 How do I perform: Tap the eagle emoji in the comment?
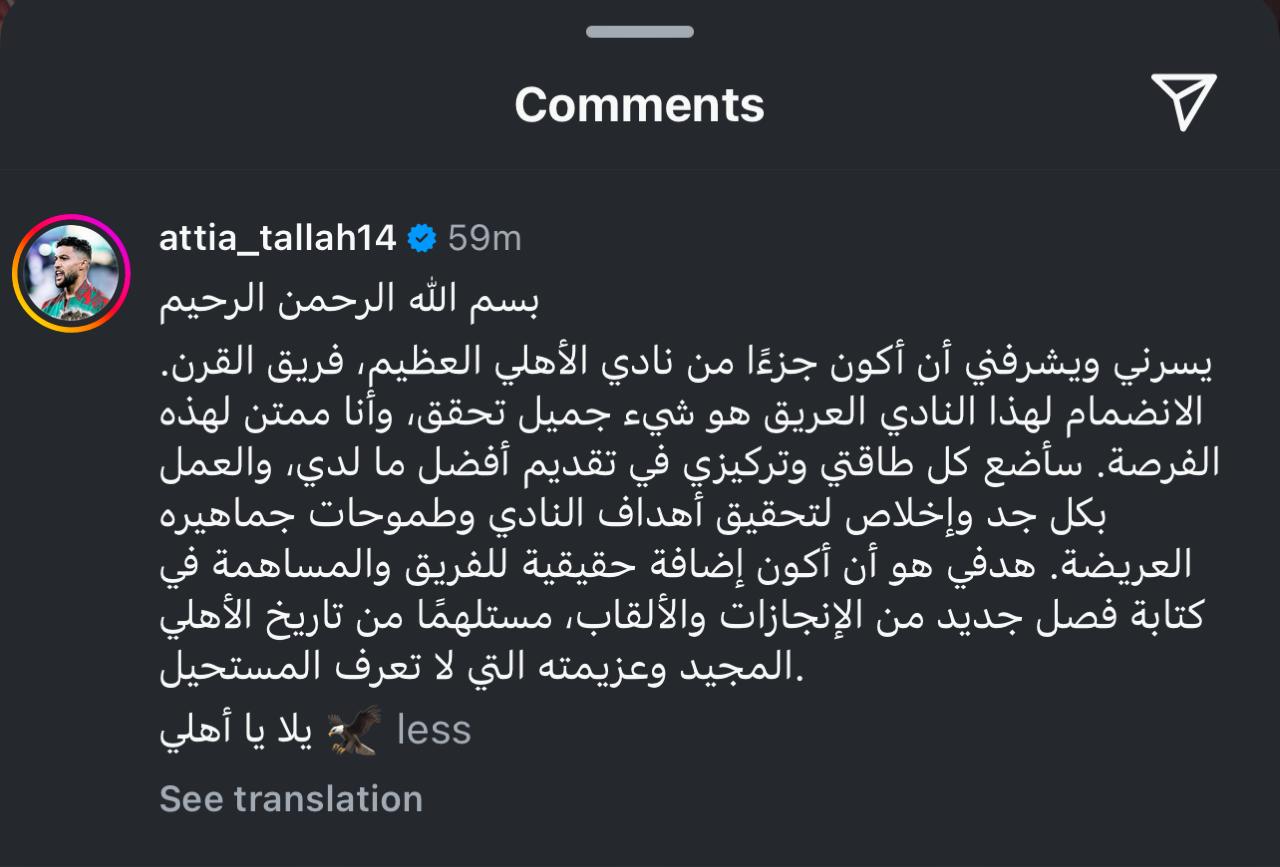355,730
